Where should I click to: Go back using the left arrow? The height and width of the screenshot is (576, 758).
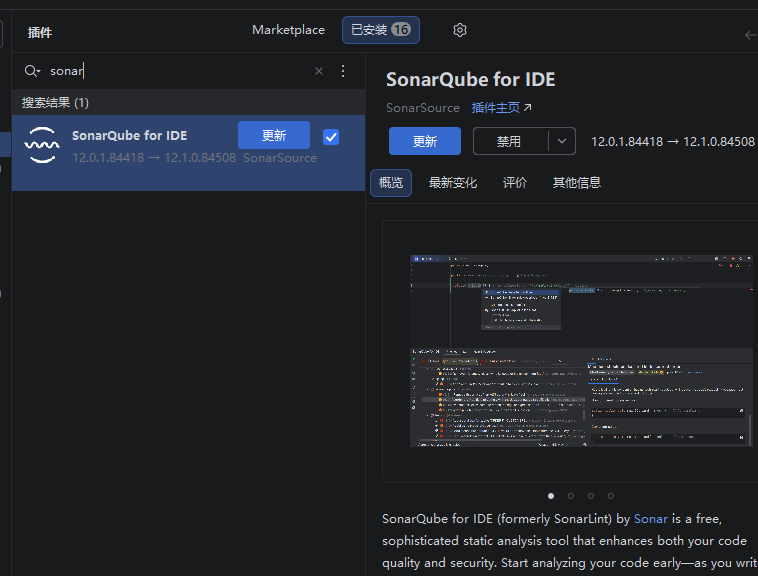(x=751, y=35)
